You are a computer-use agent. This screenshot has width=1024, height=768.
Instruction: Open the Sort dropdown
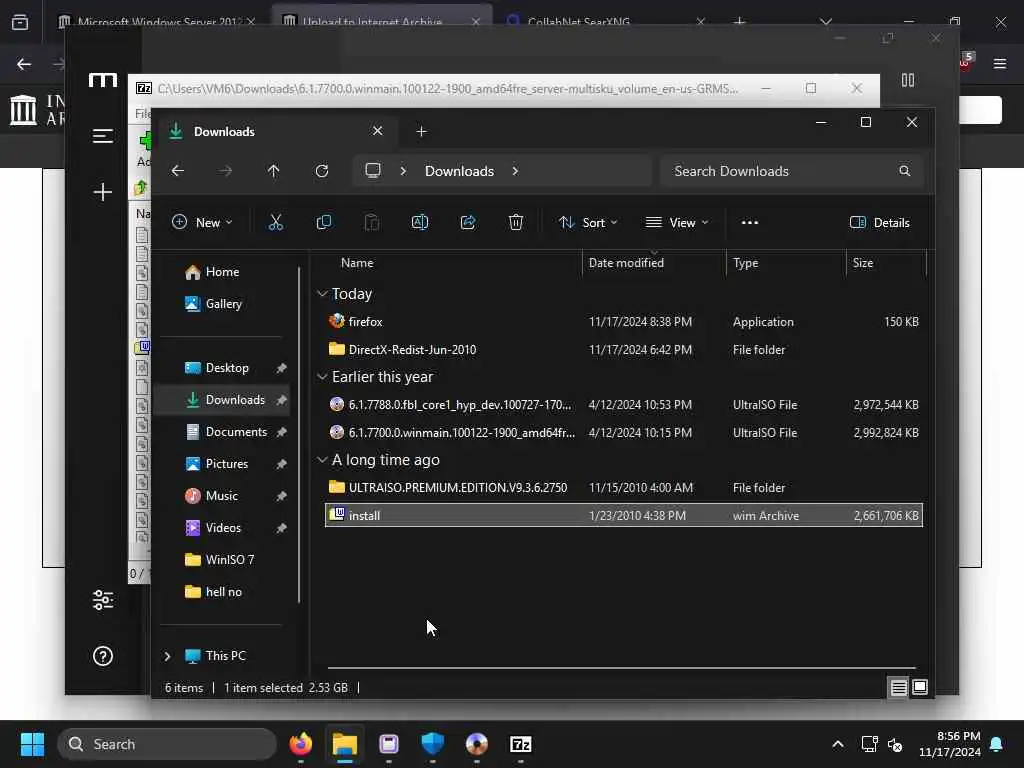click(588, 223)
